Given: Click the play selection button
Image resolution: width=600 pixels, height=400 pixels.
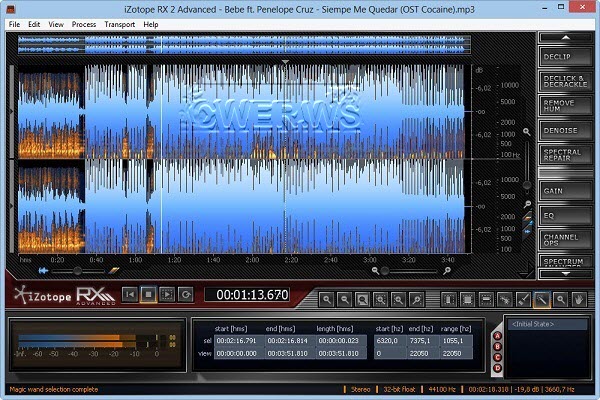Looking at the screenshot, I should [x=167, y=294].
